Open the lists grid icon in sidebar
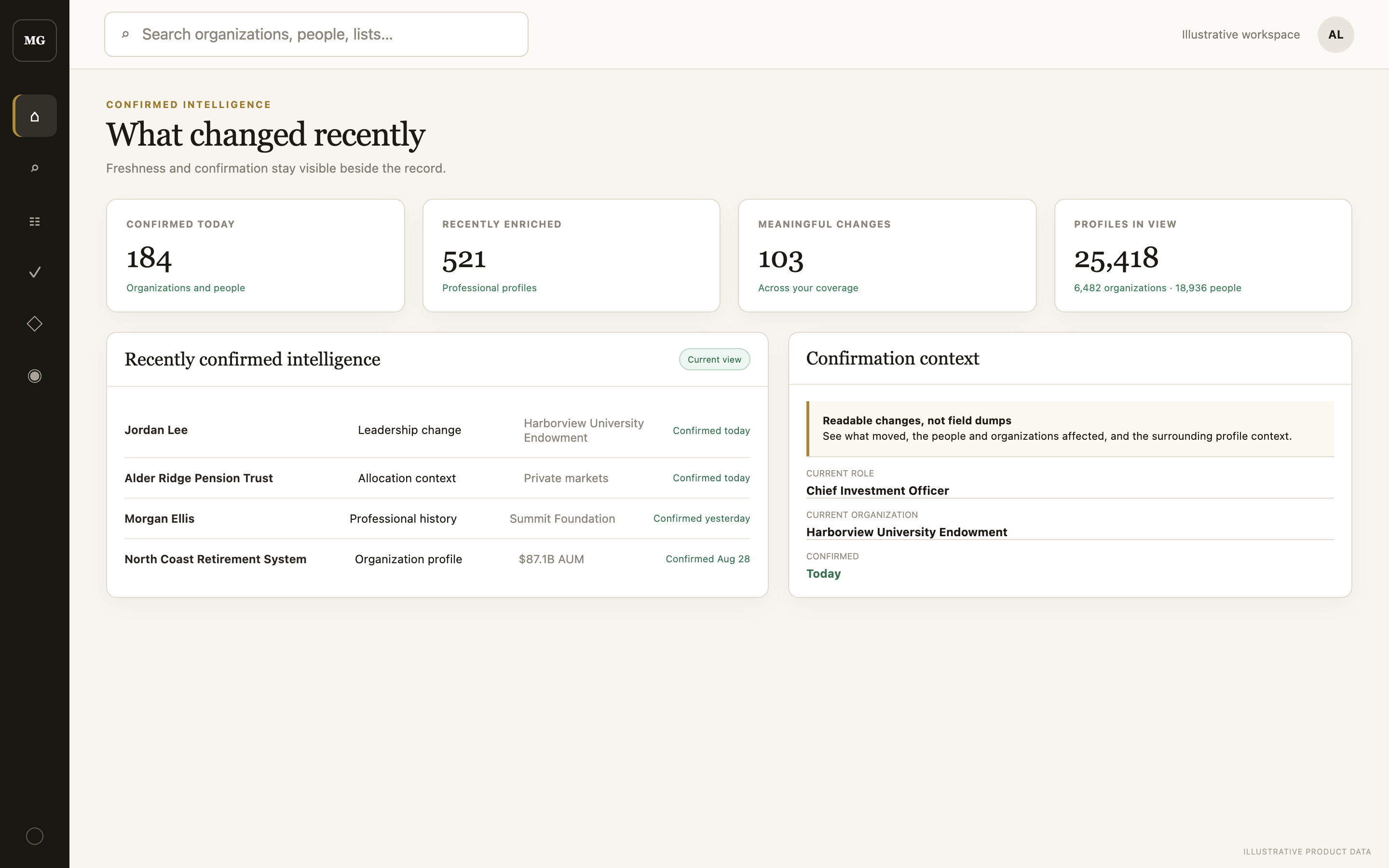The image size is (1389, 868). point(34,221)
